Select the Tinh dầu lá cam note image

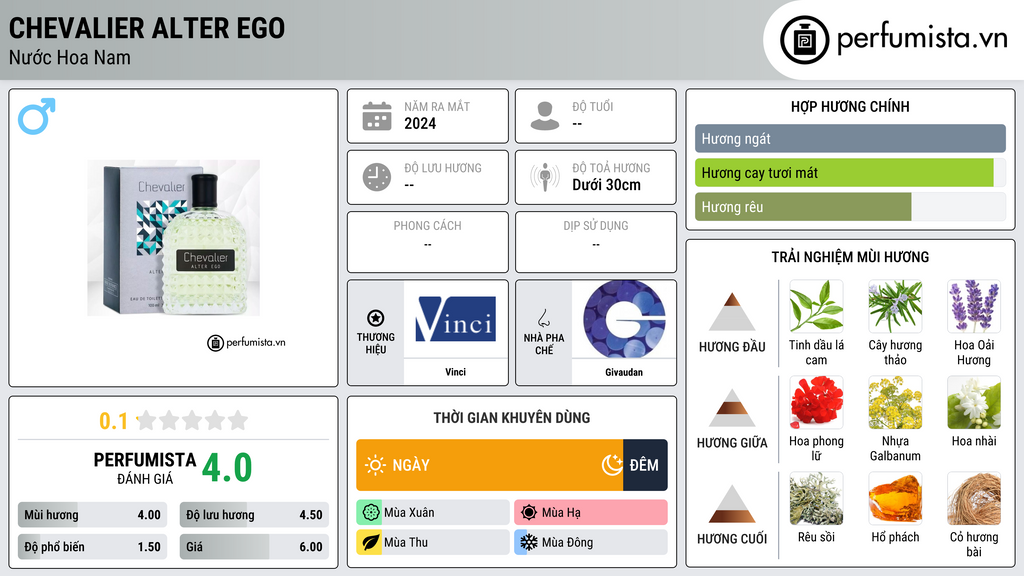[x=816, y=306]
